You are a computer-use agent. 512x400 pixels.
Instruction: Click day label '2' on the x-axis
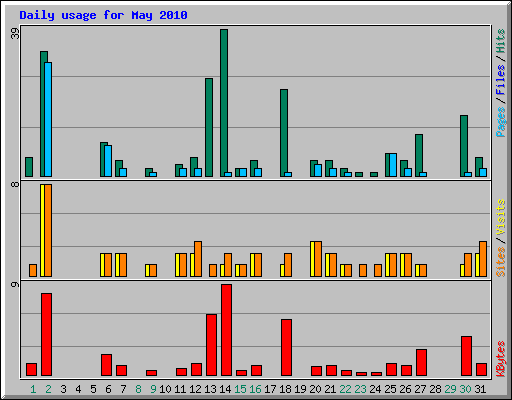point(48,389)
